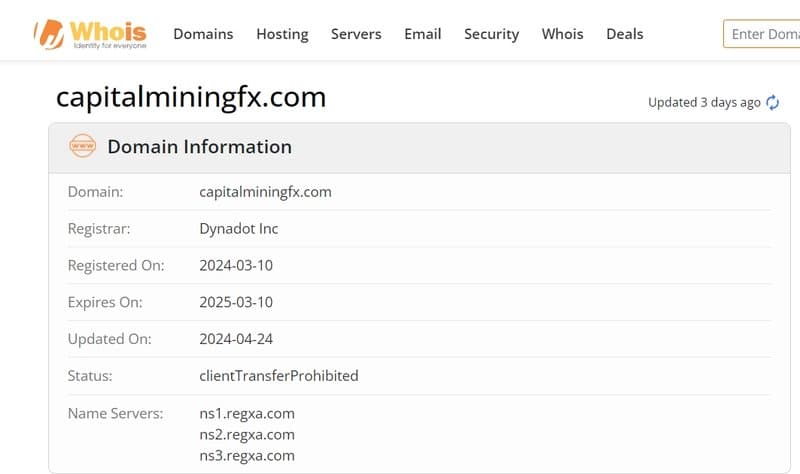Select the 'Updated On:' label

coord(110,339)
